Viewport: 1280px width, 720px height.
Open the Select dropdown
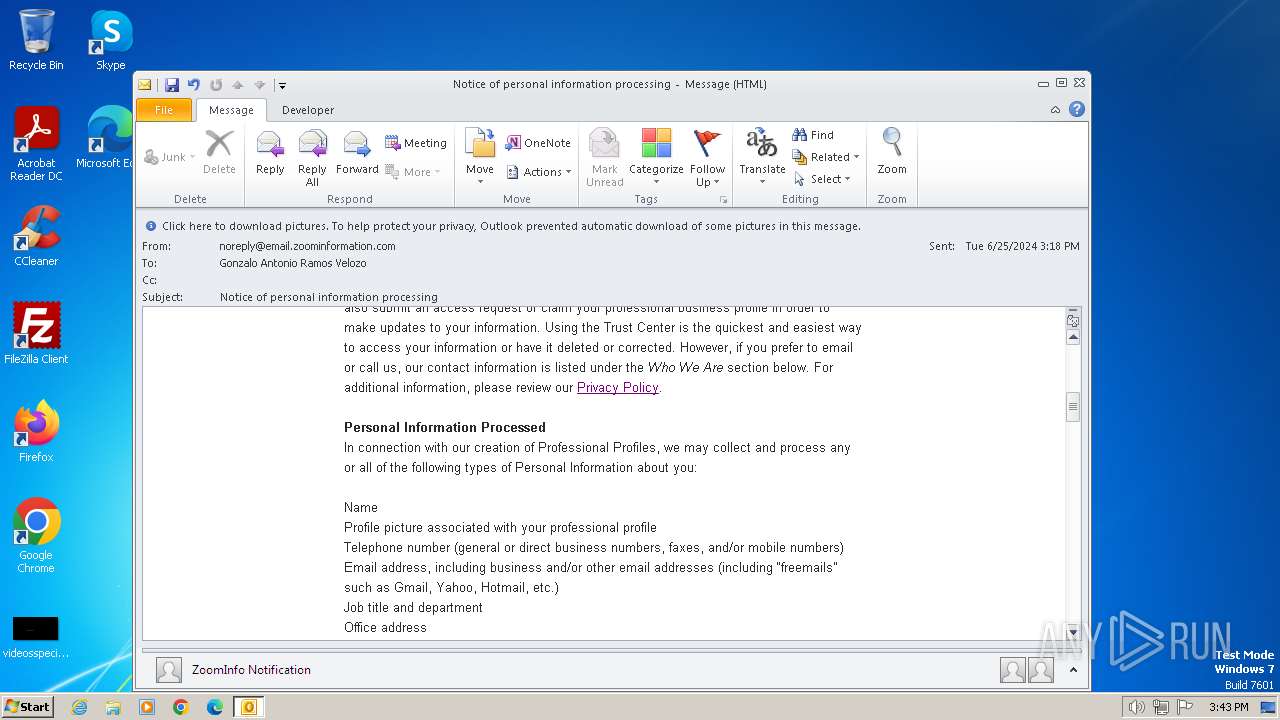822,179
